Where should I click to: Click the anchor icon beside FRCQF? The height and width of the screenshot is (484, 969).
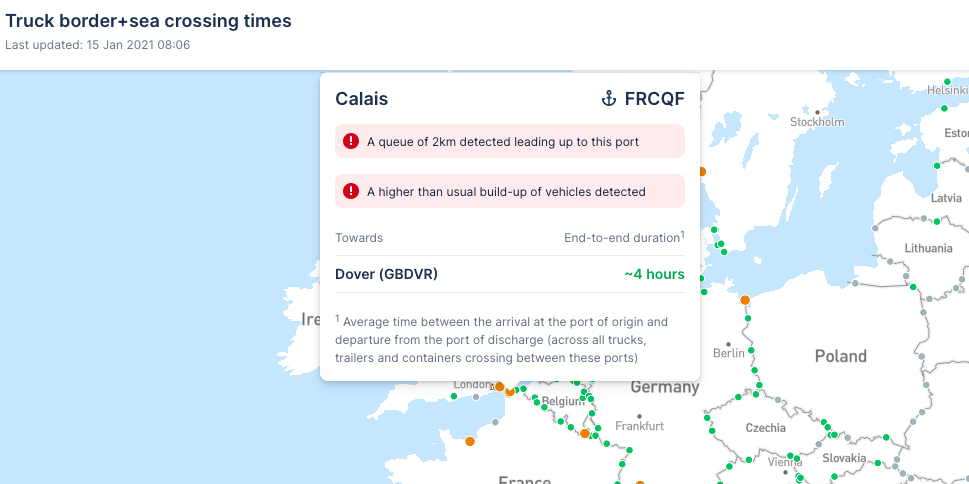coord(608,98)
